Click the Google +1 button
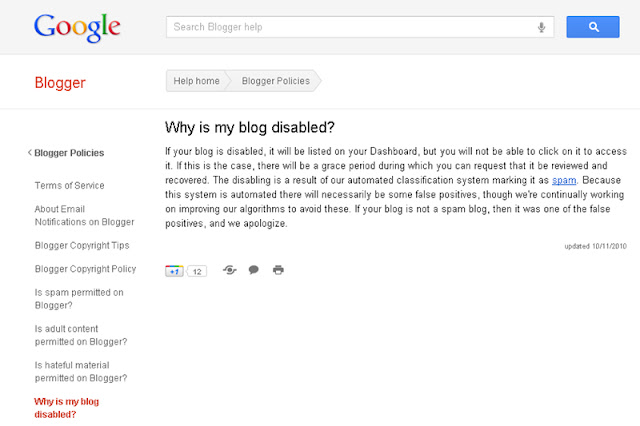Viewport: 640px width, 426px height. (x=174, y=271)
